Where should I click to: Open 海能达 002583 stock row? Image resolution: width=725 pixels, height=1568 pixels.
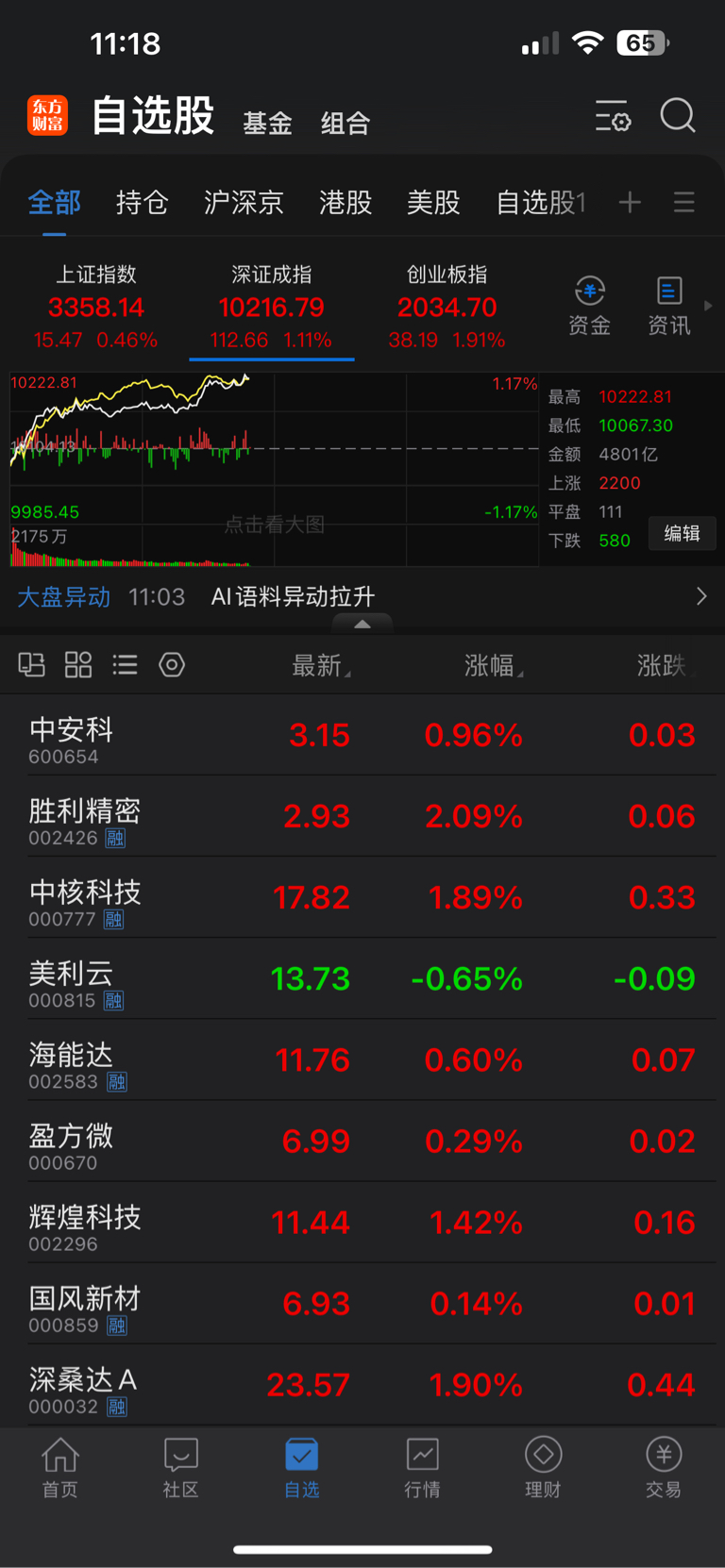[x=362, y=1059]
